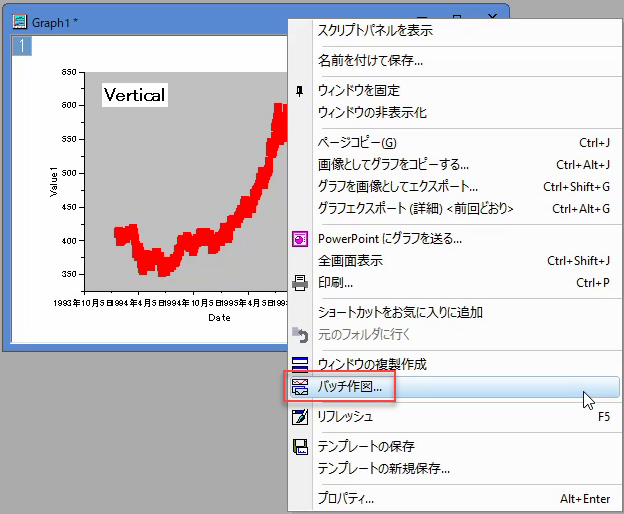Click the save template disk icon

point(300,447)
